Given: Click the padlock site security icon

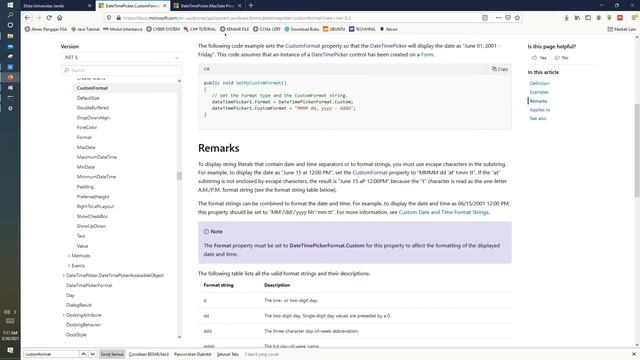Looking at the screenshot, I should click(x=118, y=18).
